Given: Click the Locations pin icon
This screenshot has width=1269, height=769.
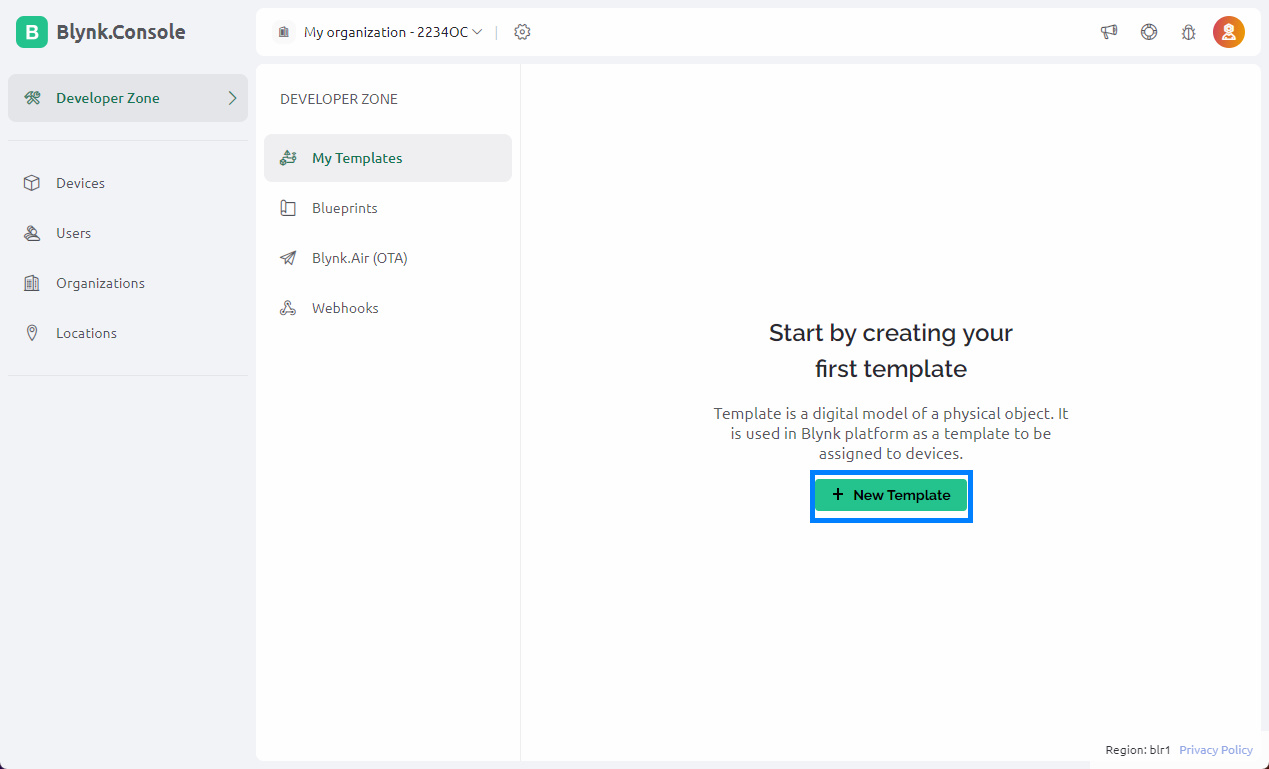Looking at the screenshot, I should 32,333.
